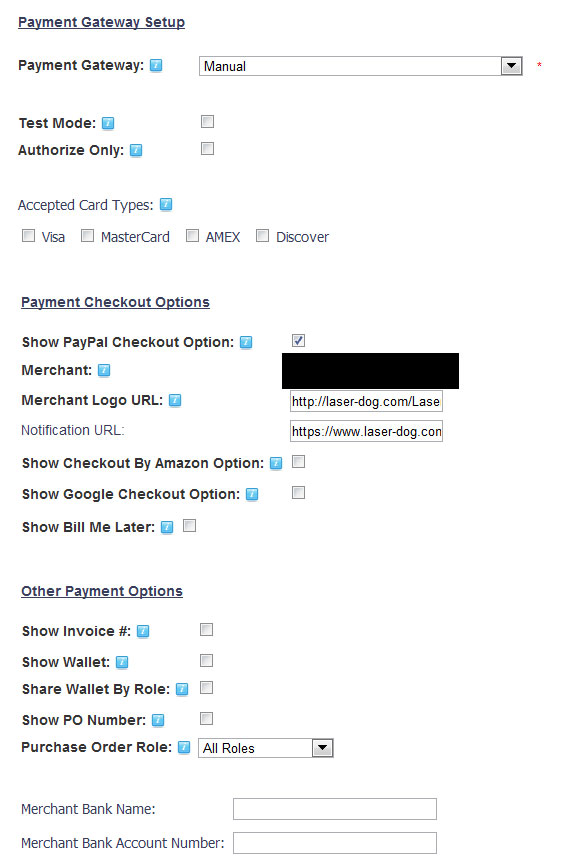
Task: Click Show PayPal Checkout Option help icon
Action: 246,342
